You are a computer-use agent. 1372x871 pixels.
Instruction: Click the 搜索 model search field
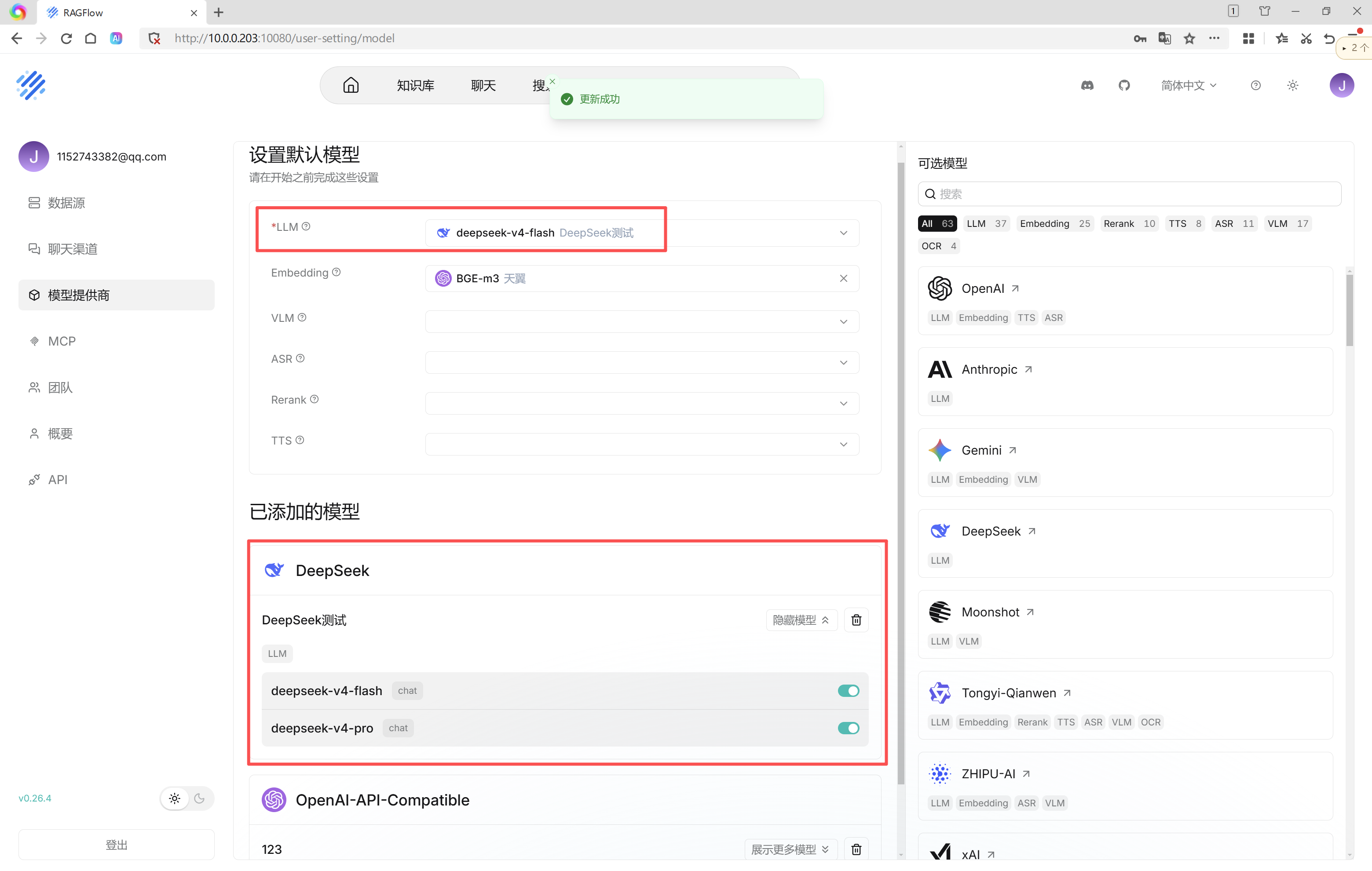click(x=1129, y=194)
